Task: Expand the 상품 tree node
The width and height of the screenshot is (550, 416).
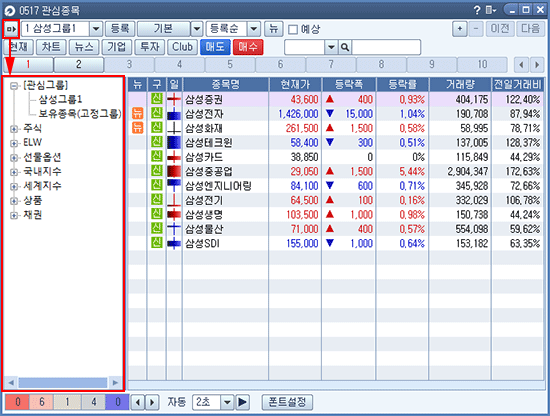Action: click(x=14, y=201)
